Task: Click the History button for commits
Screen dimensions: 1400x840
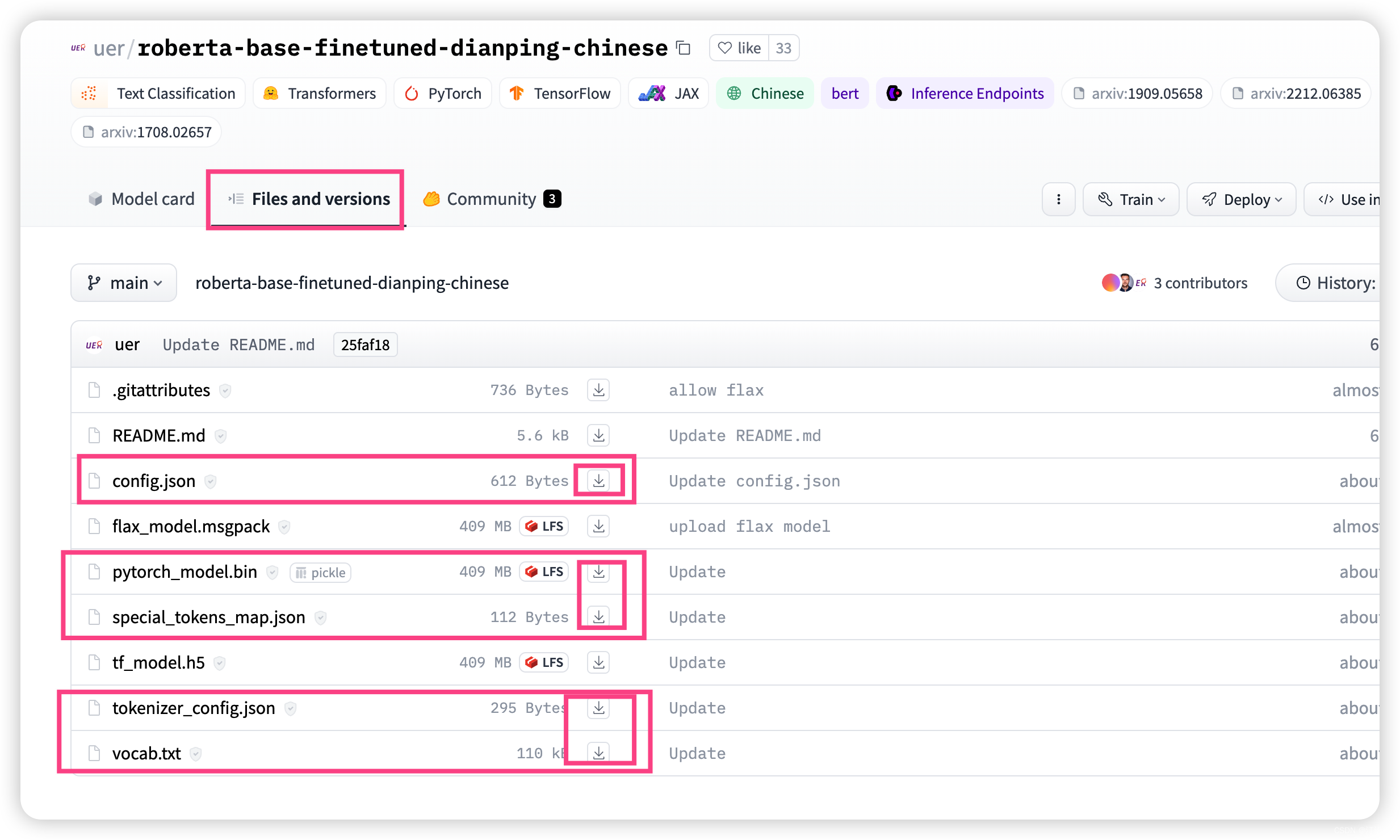Action: tap(1340, 283)
